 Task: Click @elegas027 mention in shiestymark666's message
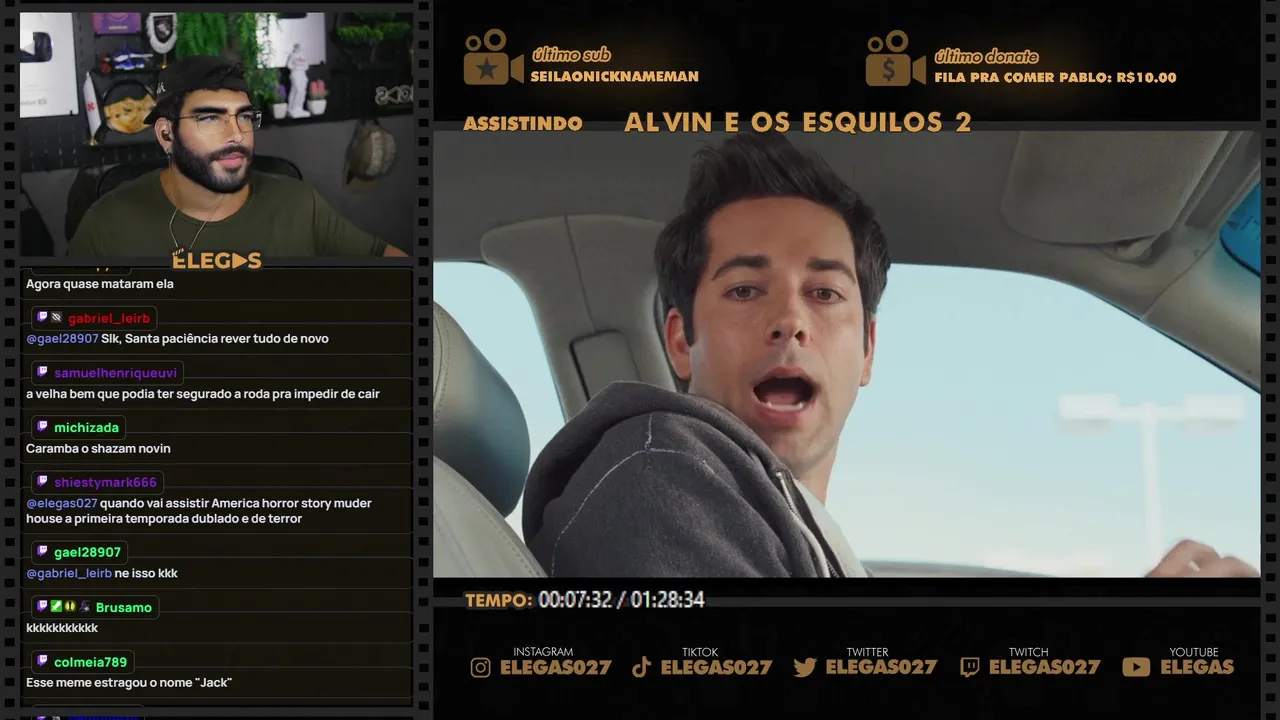[61, 503]
